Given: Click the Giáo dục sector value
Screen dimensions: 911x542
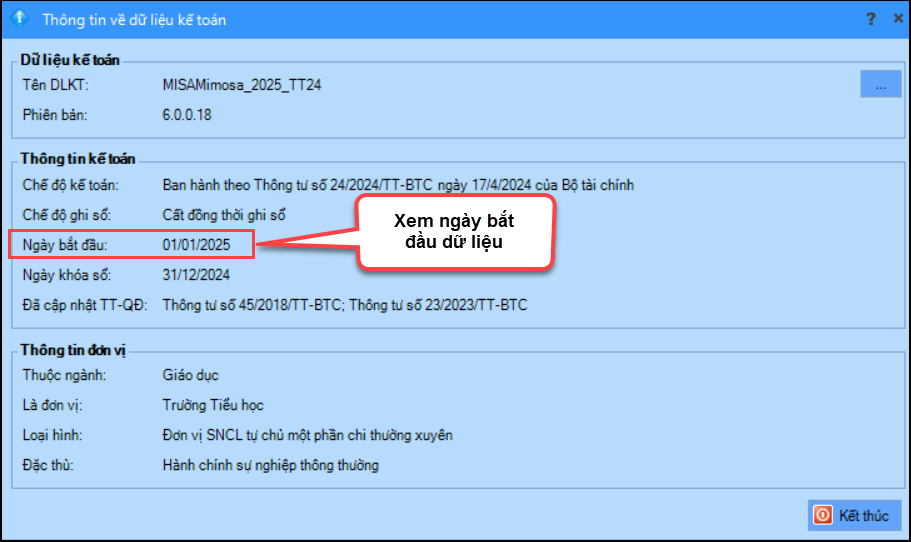Looking at the screenshot, I should point(190,375).
